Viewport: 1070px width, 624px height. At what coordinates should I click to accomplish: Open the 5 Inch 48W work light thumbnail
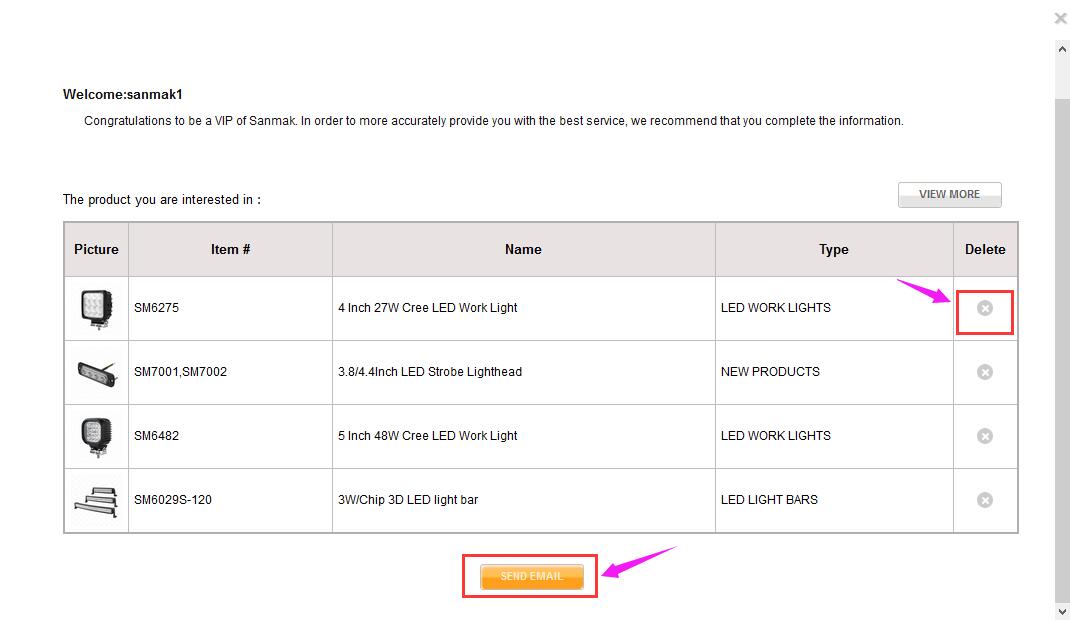(x=96, y=436)
